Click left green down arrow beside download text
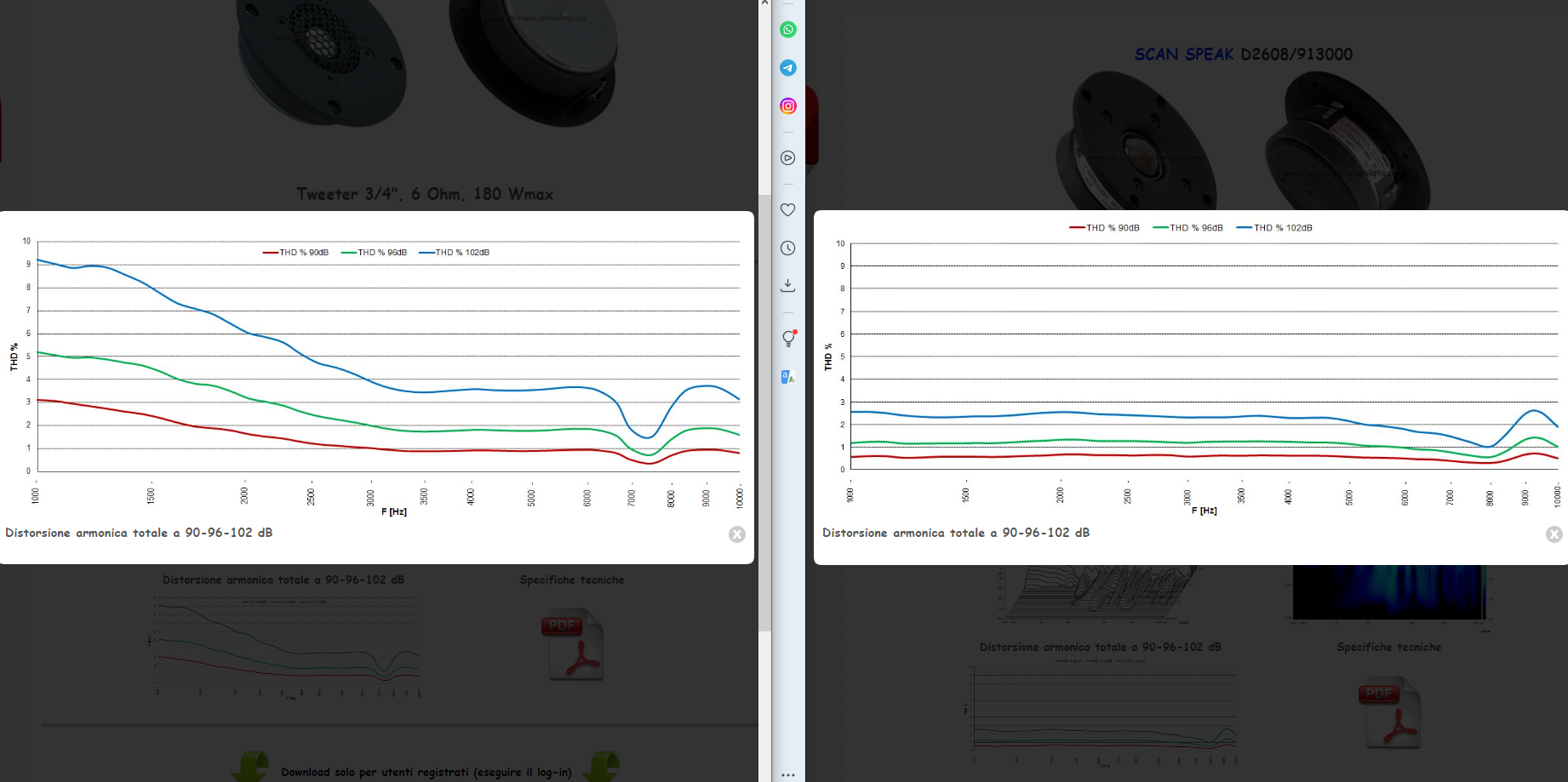 (x=250, y=767)
